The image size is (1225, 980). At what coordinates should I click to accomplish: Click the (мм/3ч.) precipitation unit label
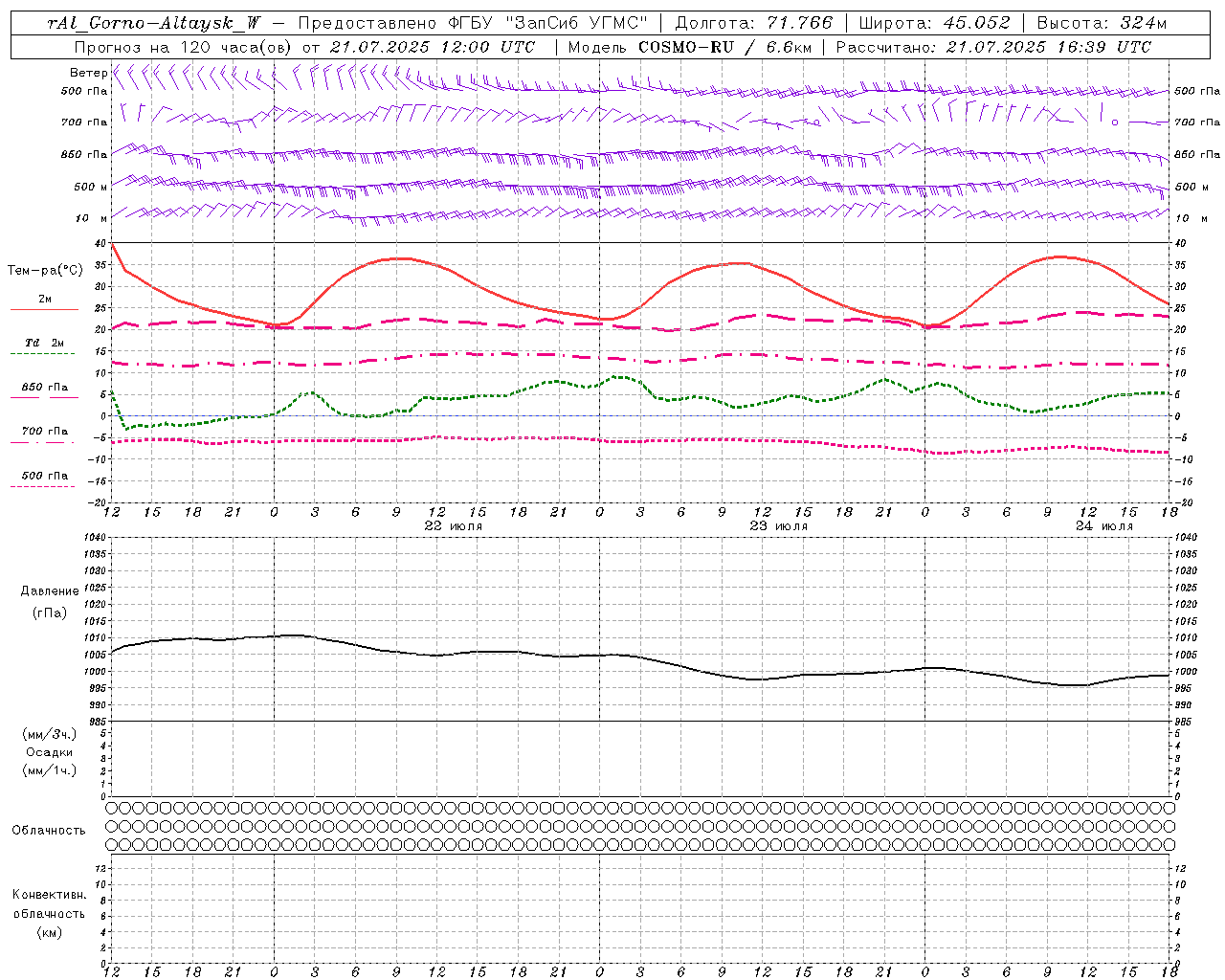50,734
